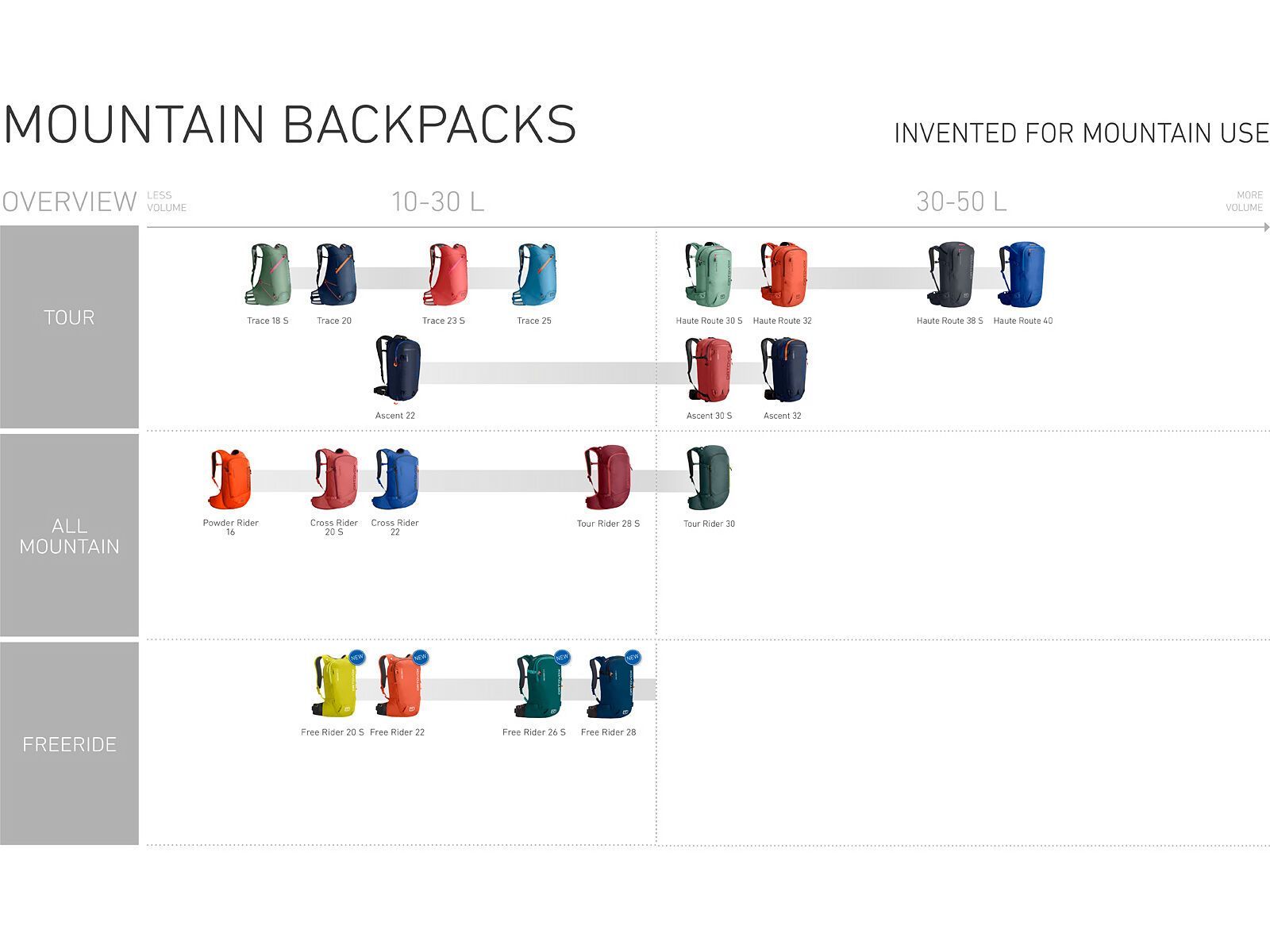Click the royal blue Haute Route 40 backpack
Image resolution: width=1270 pixels, height=952 pixels.
point(1022,274)
